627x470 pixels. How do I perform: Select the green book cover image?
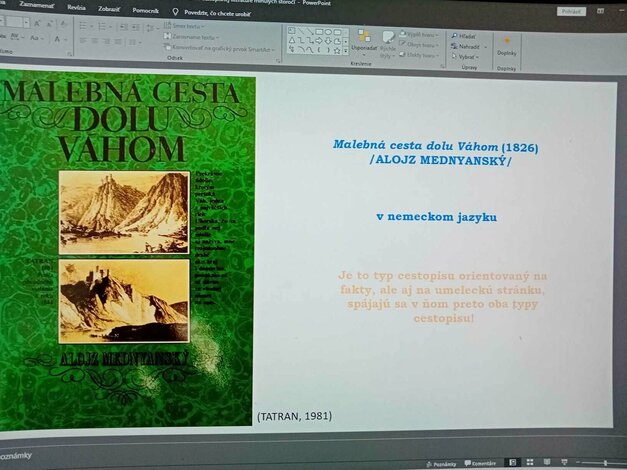(126, 249)
